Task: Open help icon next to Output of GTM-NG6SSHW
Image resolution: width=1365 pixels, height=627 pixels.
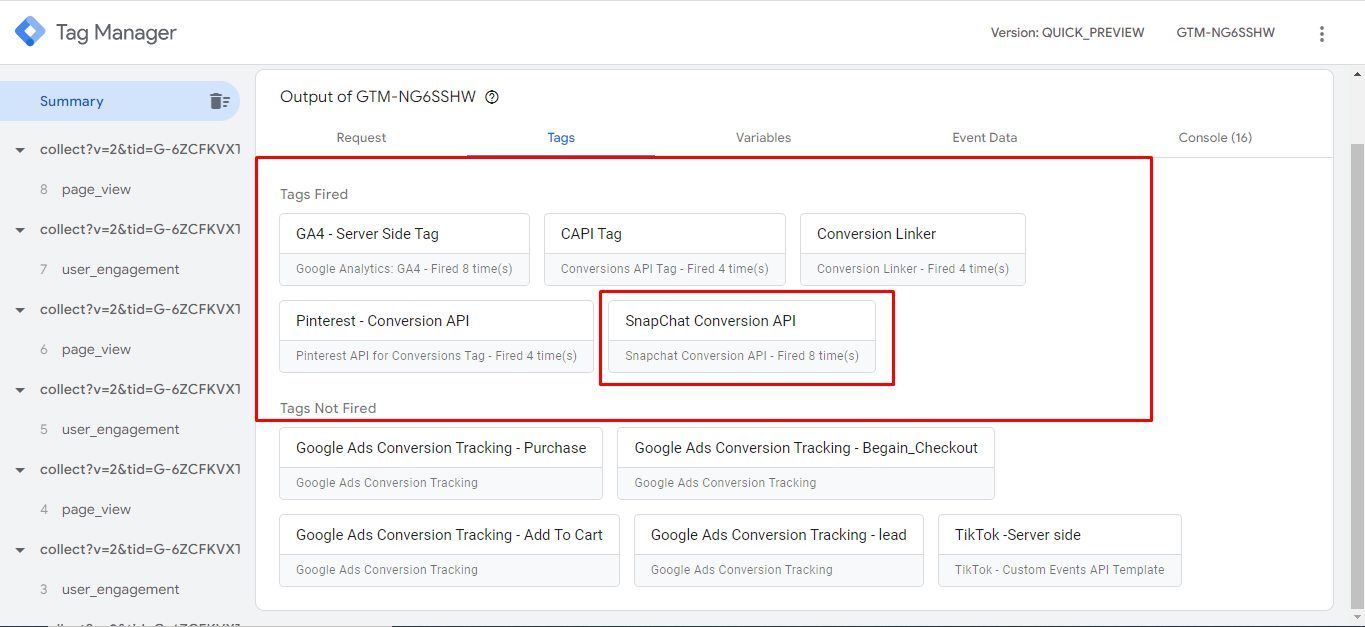Action: tap(491, 97)
